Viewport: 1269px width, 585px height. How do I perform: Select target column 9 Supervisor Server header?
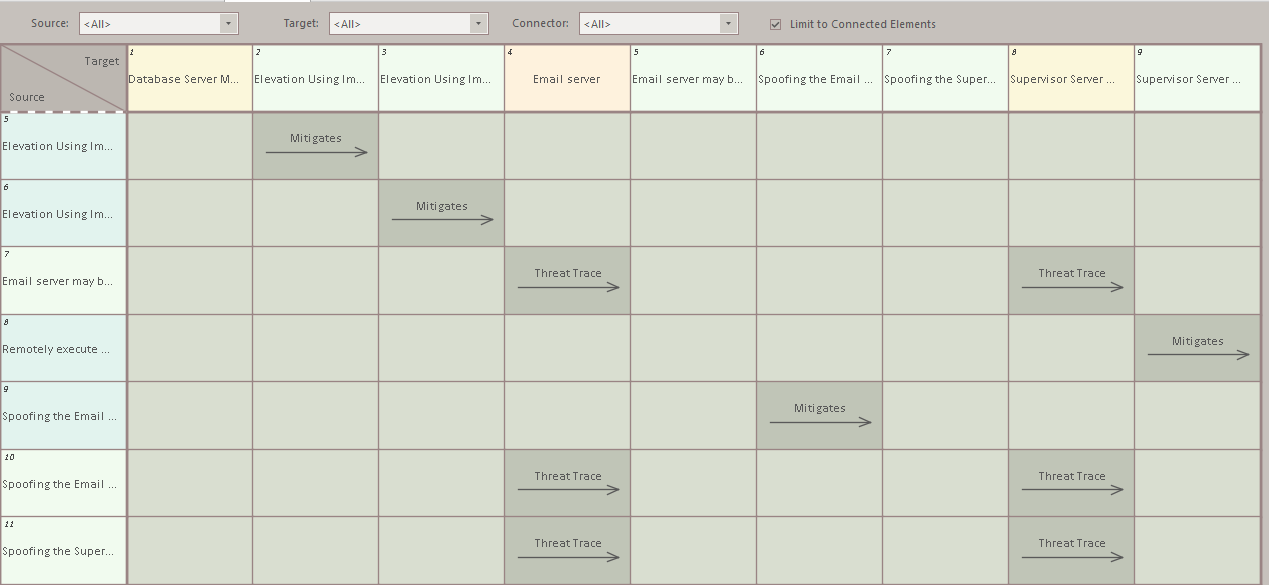[x=1196, y=78]
